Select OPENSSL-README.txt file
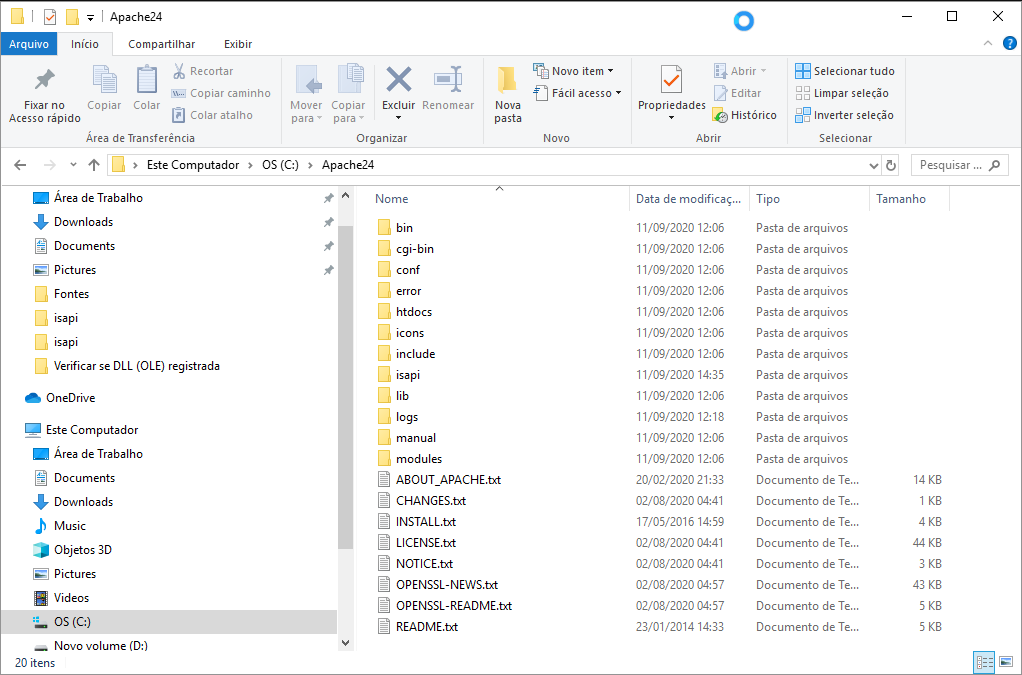Viewport: 1022px width, 675px height. [445, 606]
